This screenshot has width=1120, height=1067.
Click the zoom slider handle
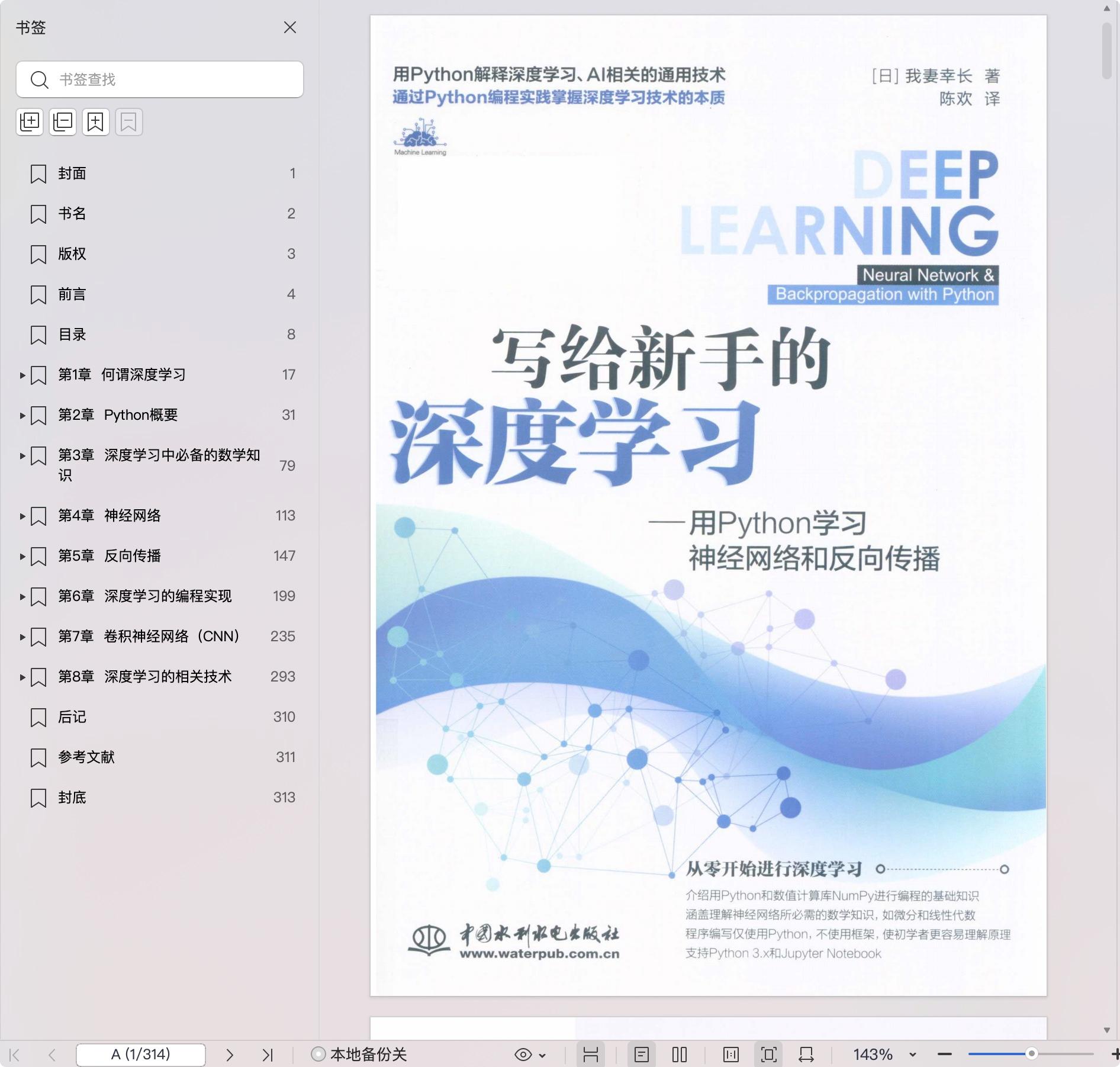coord(1031,1054)
